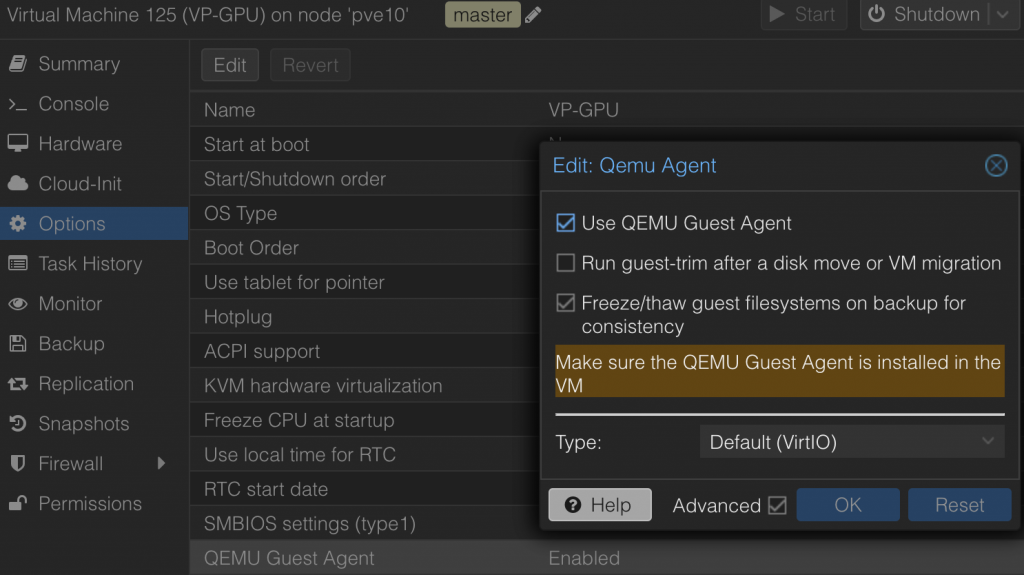Click the Hardware monitor icon
This screenshot has width=1024, height=575.
(18, 143)
